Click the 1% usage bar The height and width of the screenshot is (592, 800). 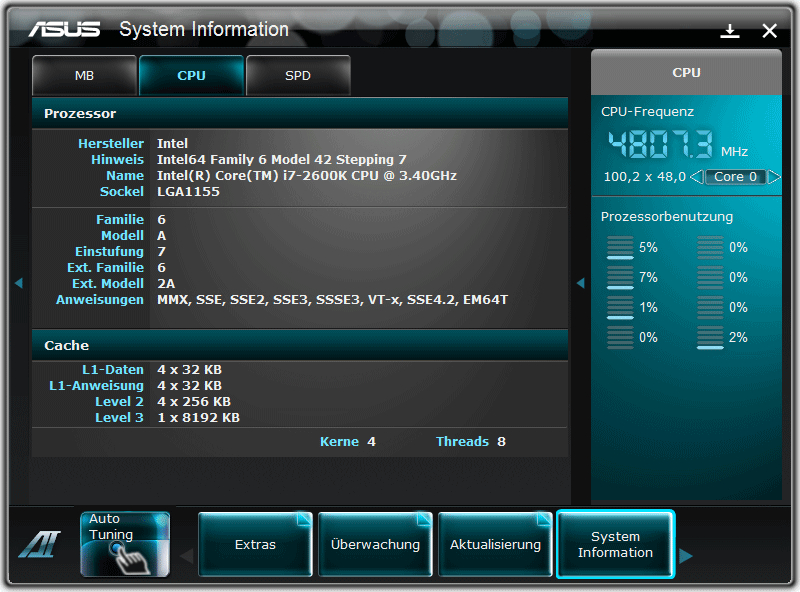click(x=620, y=308)
